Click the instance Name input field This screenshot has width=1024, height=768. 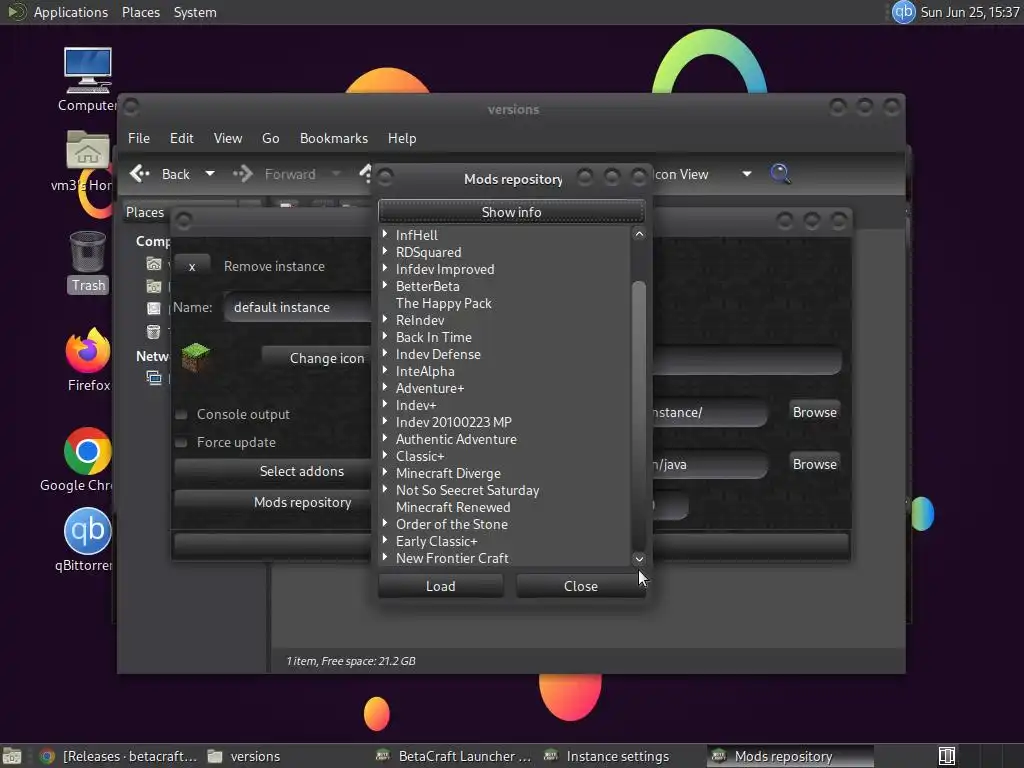tap(298, 307)
